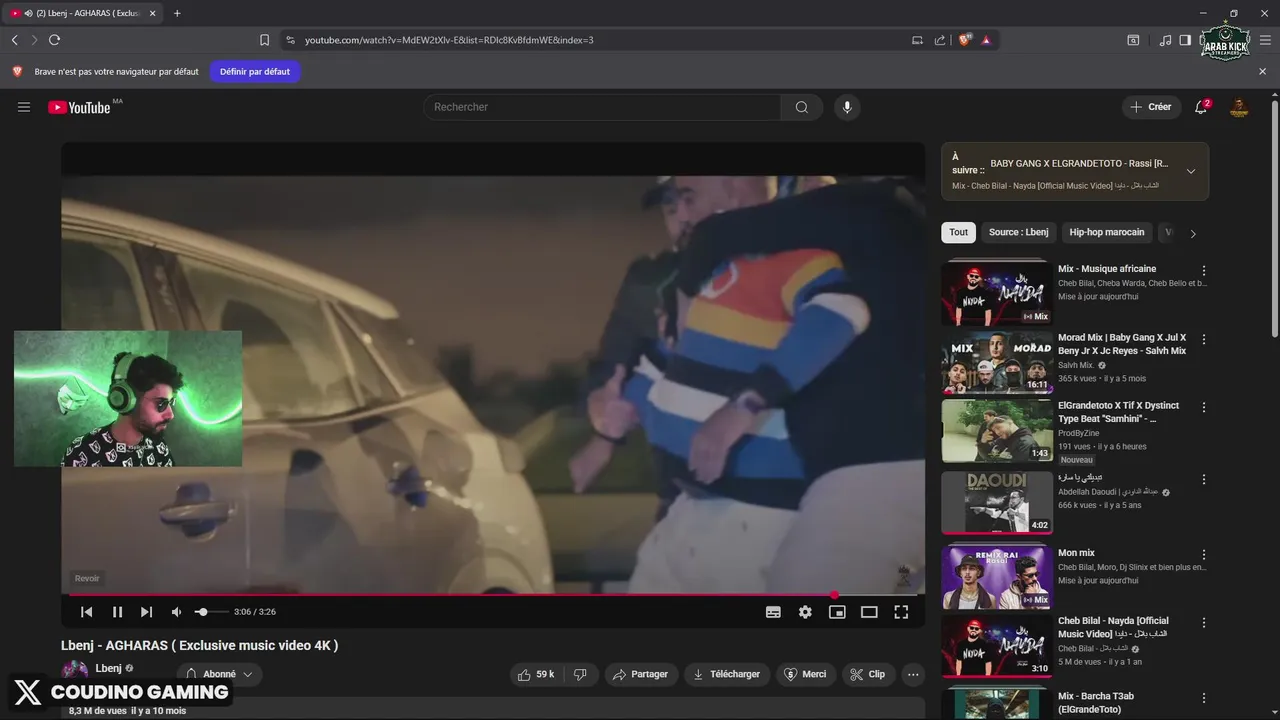
Task: Click the Merci thanks button
Action: click(806, 674)
